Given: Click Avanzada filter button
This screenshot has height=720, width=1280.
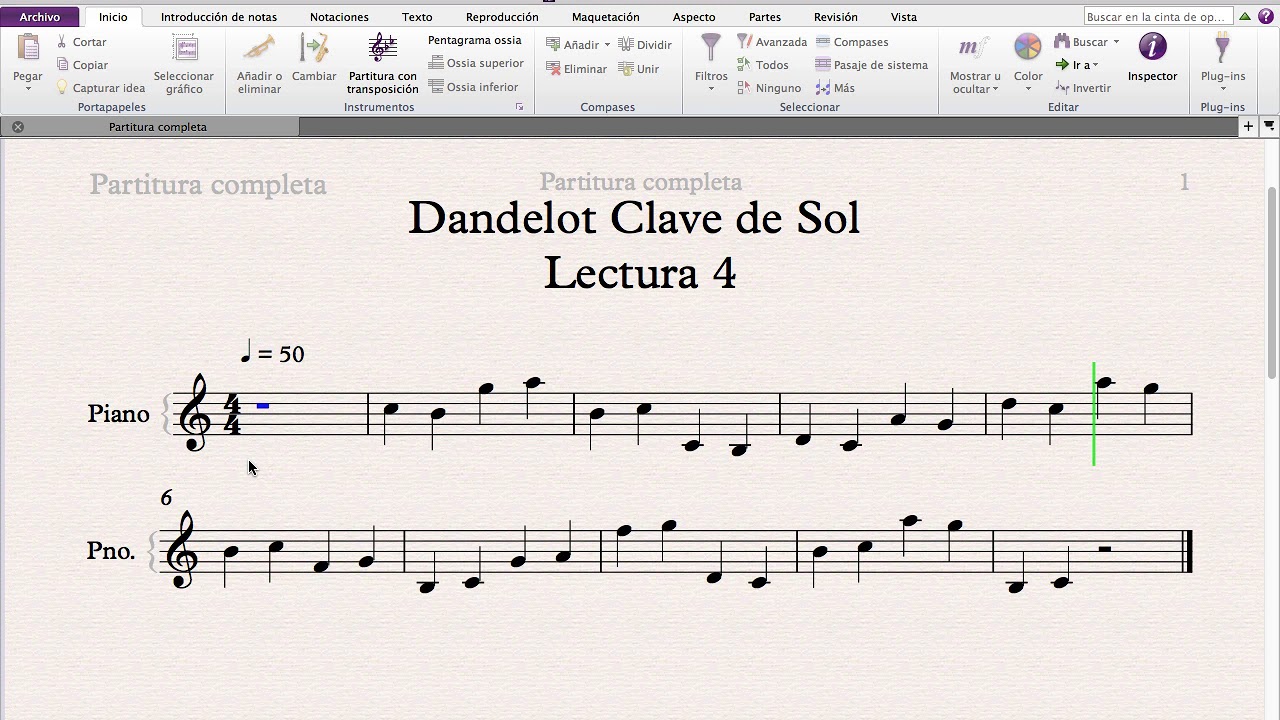Looking at the screenshot, I should 772,42.
